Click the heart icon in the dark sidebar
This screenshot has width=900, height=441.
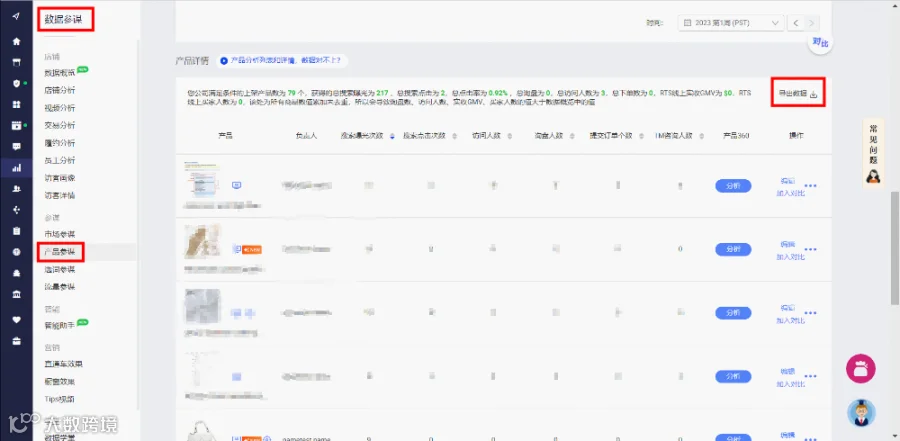[x=17, y=320]
